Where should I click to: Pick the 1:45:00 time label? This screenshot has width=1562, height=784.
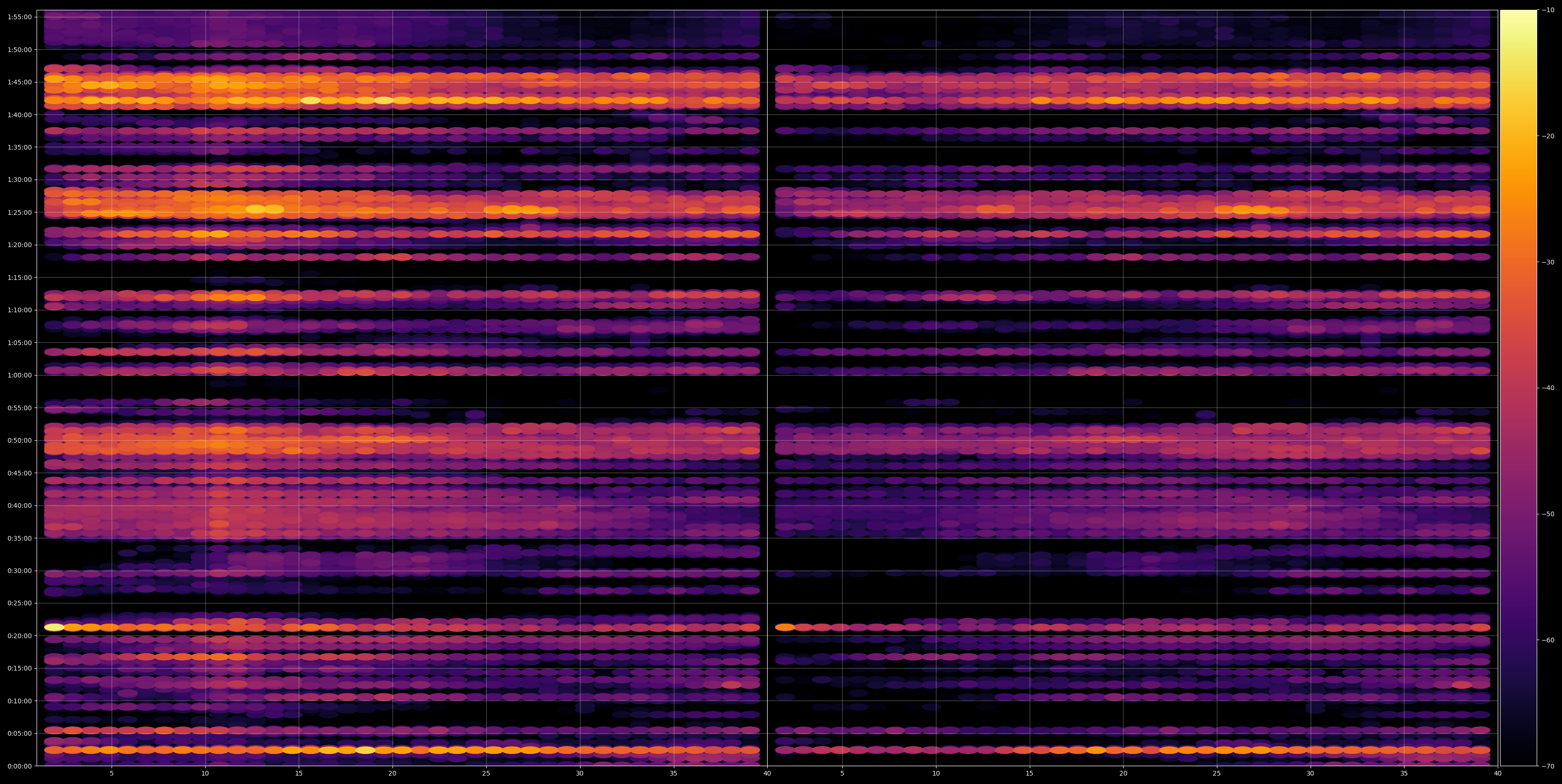(19, 82)
